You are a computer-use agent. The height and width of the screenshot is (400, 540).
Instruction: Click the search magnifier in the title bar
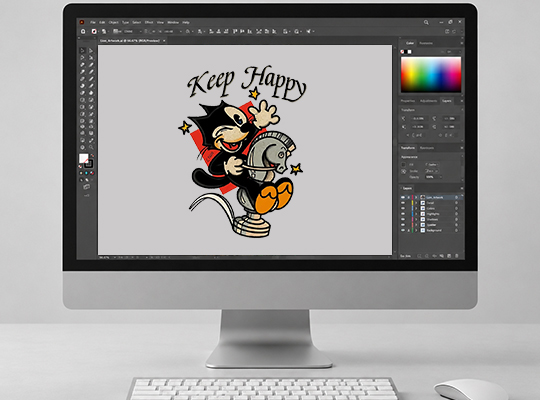pyautogui.click(x=426, y=22)
